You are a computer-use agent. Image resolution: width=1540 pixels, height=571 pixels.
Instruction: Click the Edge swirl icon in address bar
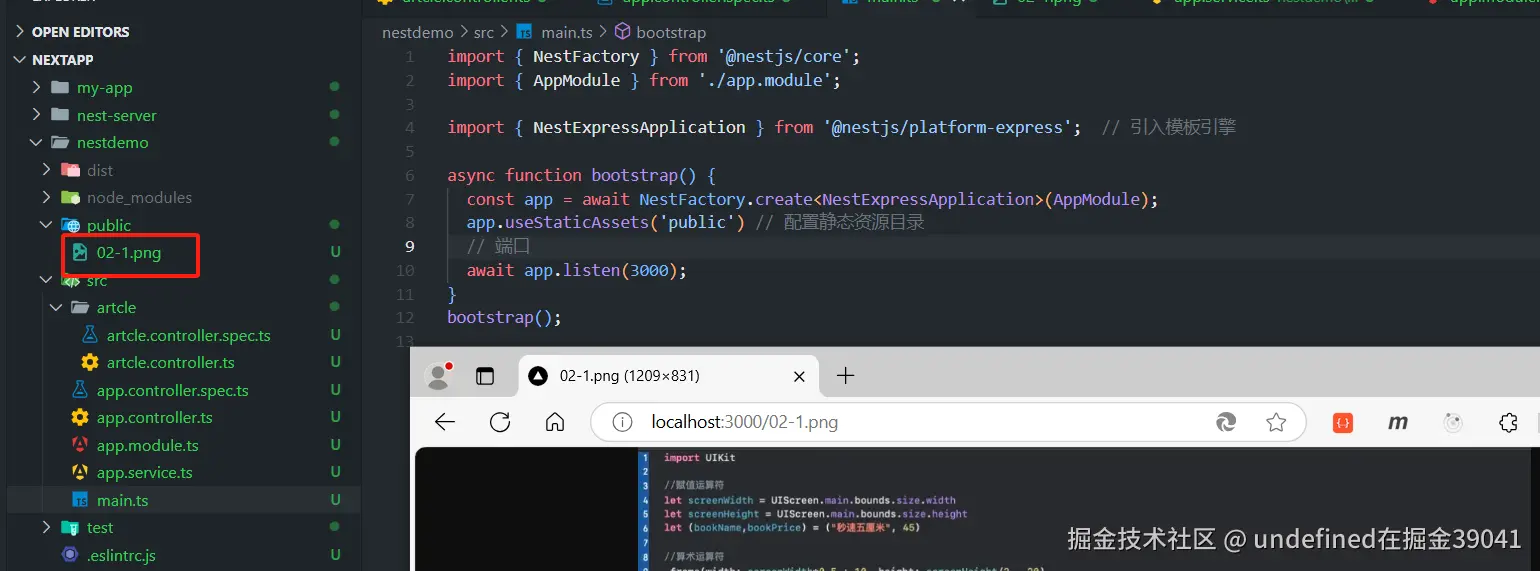click(1226, 422)
